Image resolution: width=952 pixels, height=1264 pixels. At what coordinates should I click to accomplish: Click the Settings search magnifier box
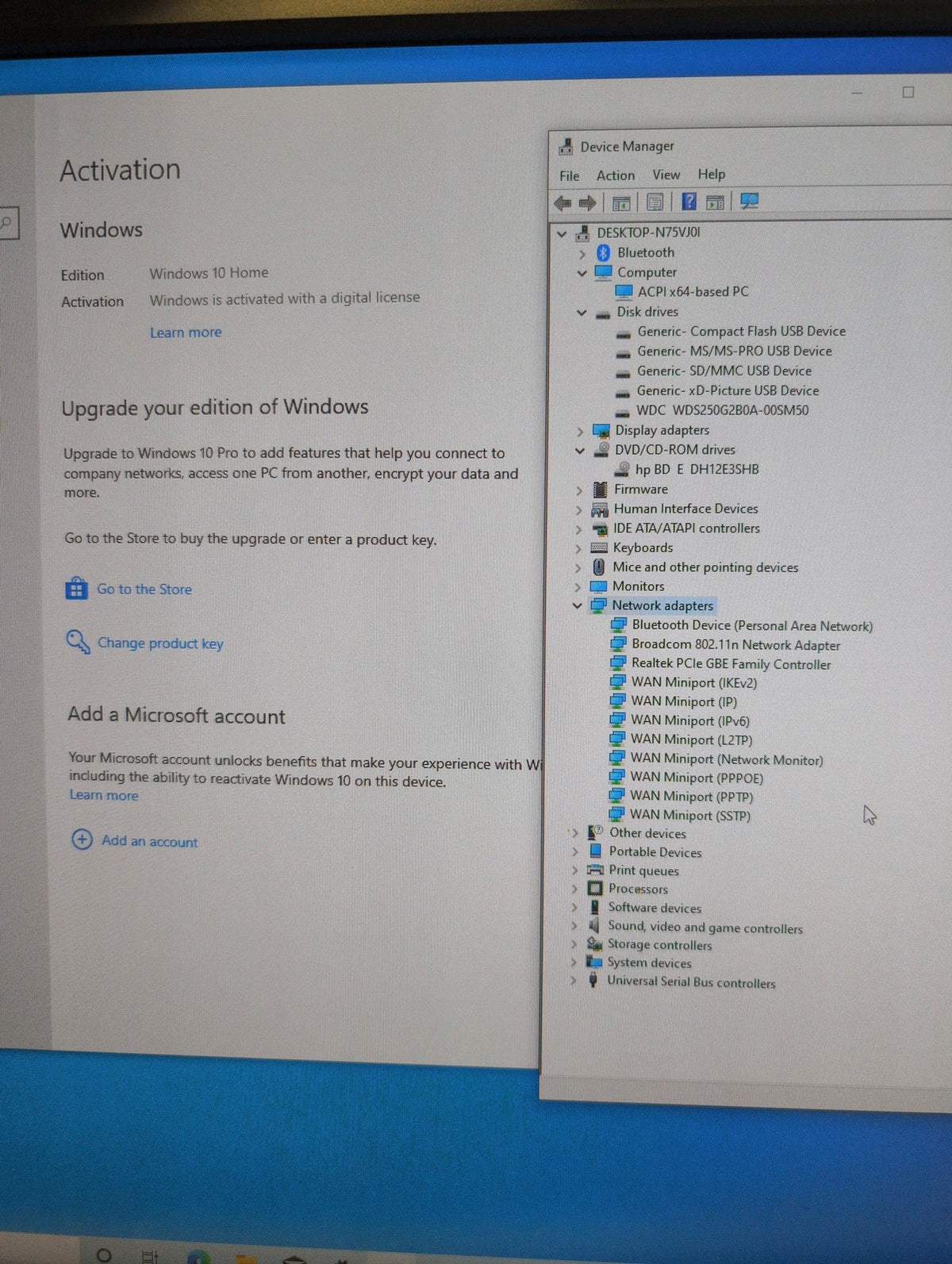click(x=7, y=223)
